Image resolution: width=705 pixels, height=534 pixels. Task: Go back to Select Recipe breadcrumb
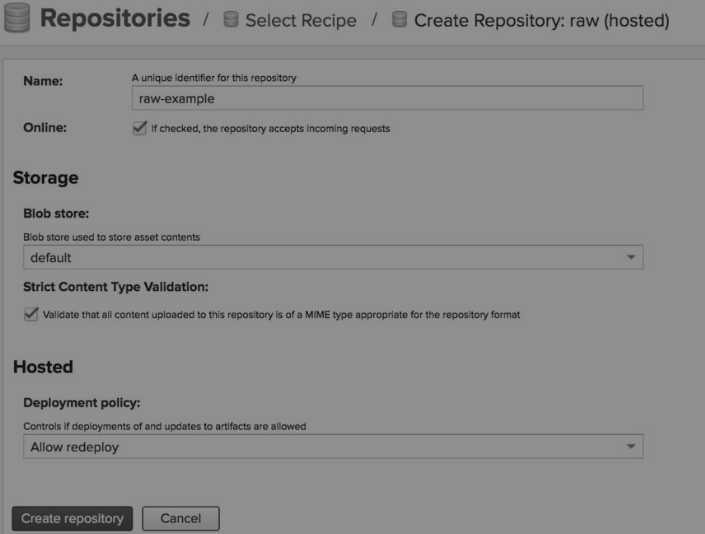301,20
